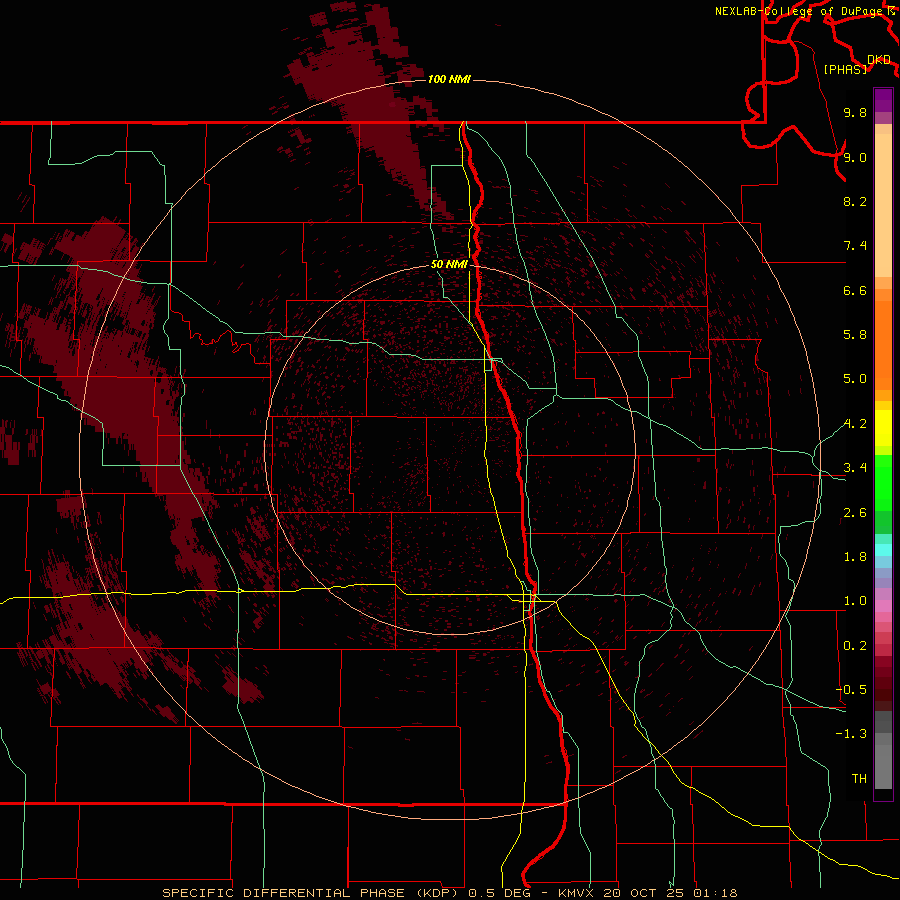Click the 1.8 legend value

855,557
